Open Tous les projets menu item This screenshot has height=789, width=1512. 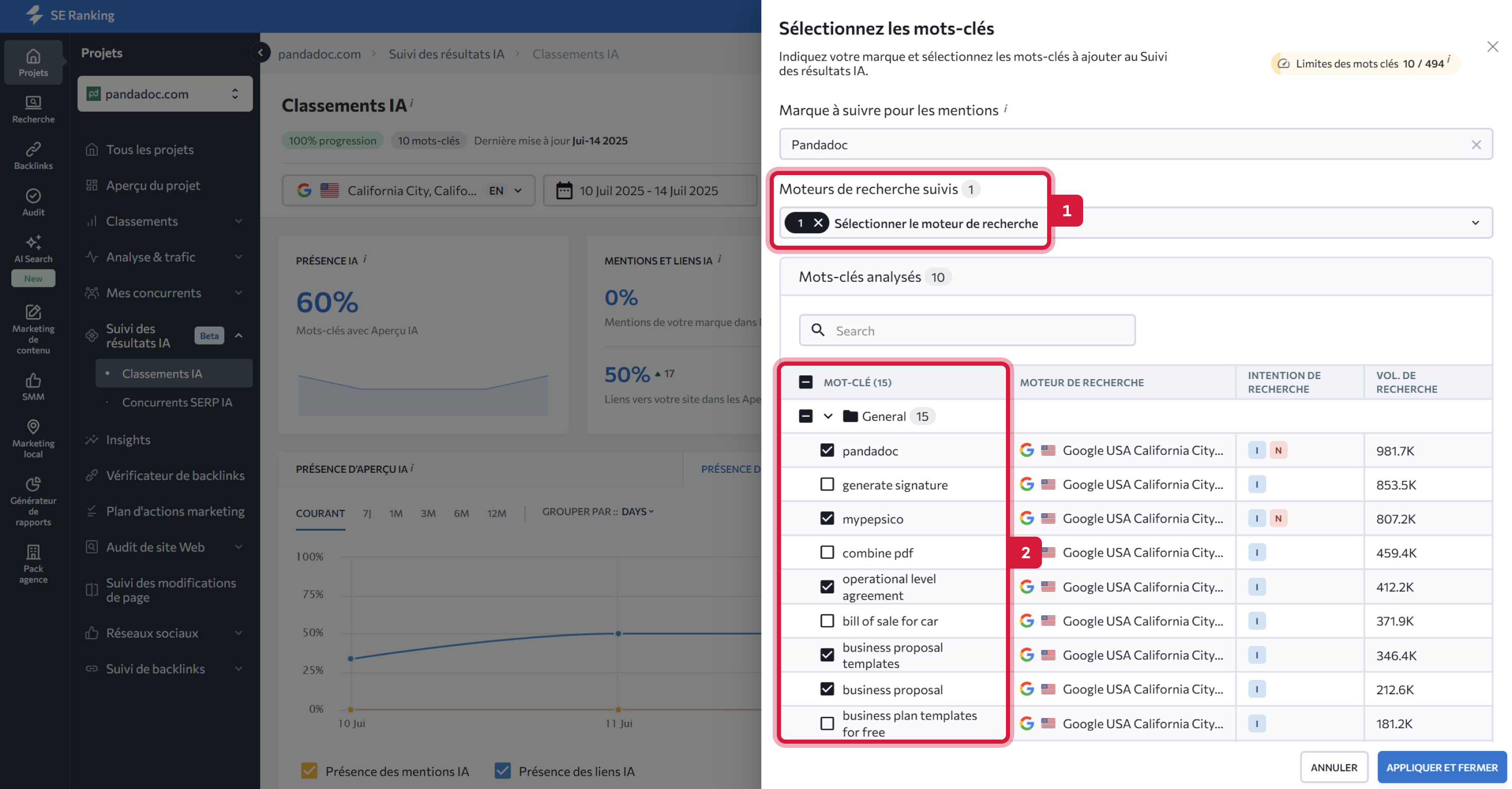tap(150, 149)
